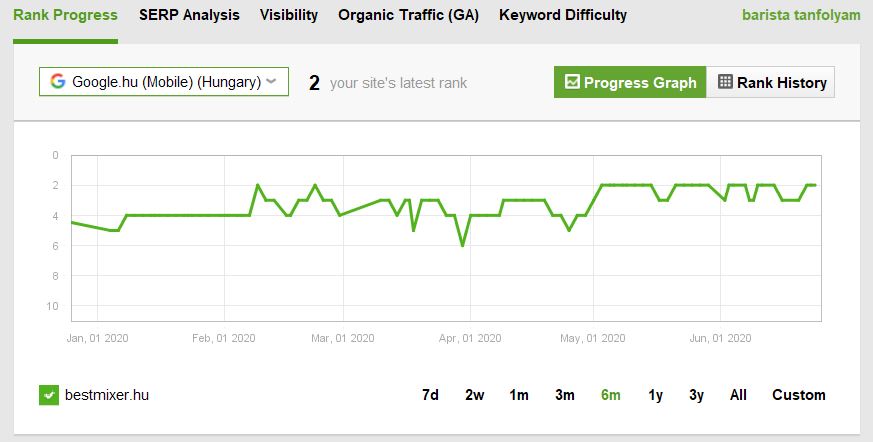Select the Rank Progress tab
Screen dimensions: 873x442
point(65,15)
